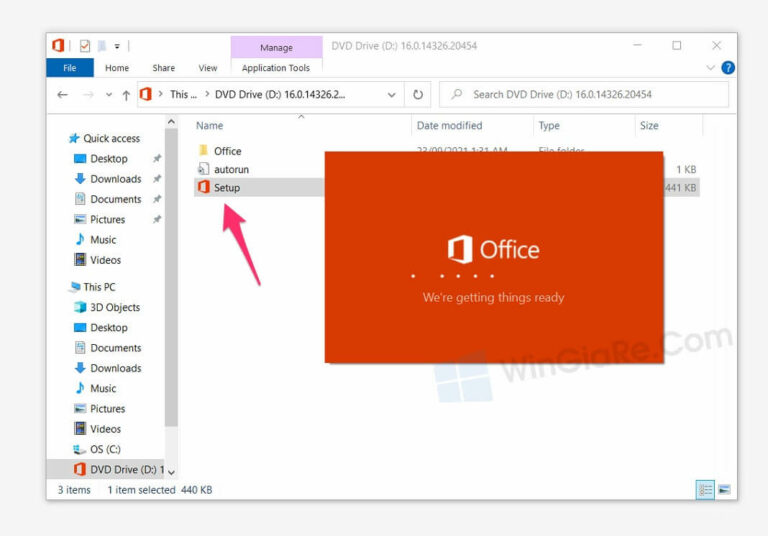Click the Office icon in address bar

[146, 94]
